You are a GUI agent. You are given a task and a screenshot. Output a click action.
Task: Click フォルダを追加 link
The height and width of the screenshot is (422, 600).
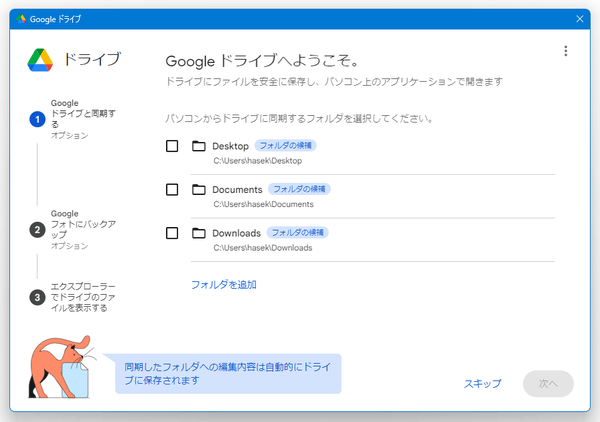(x=224, y=285)
